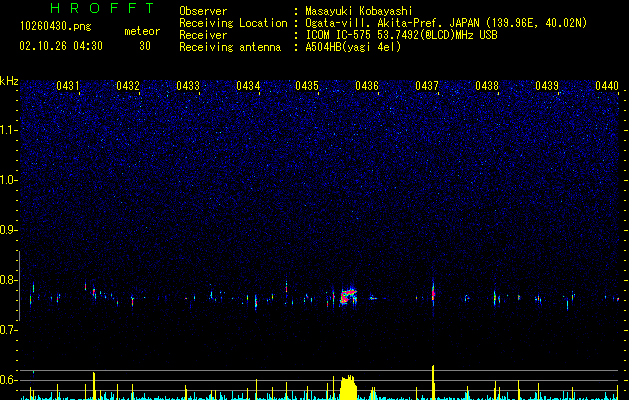Click the 0439 time marker
Screen dimensions: 629x400
point(547,86)
